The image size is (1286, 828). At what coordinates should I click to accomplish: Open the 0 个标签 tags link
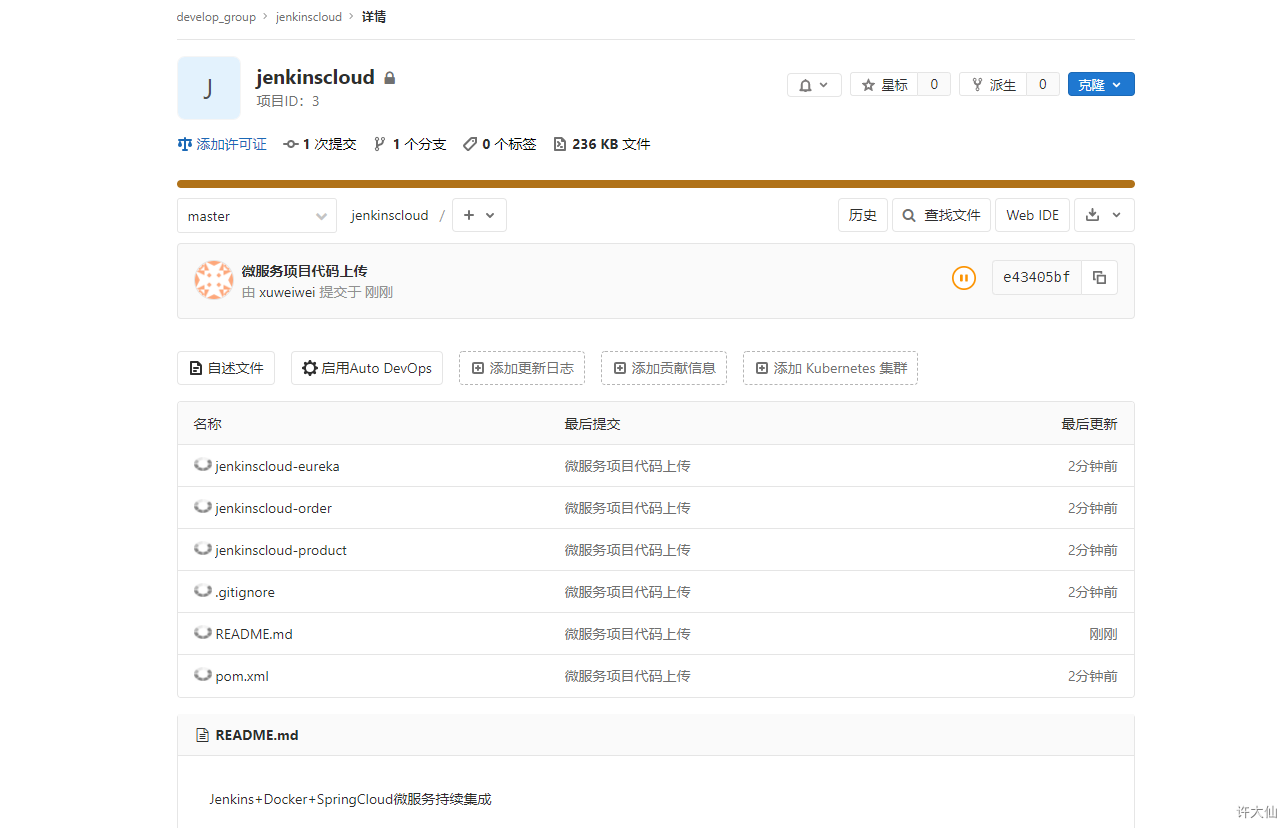point(500,144)
